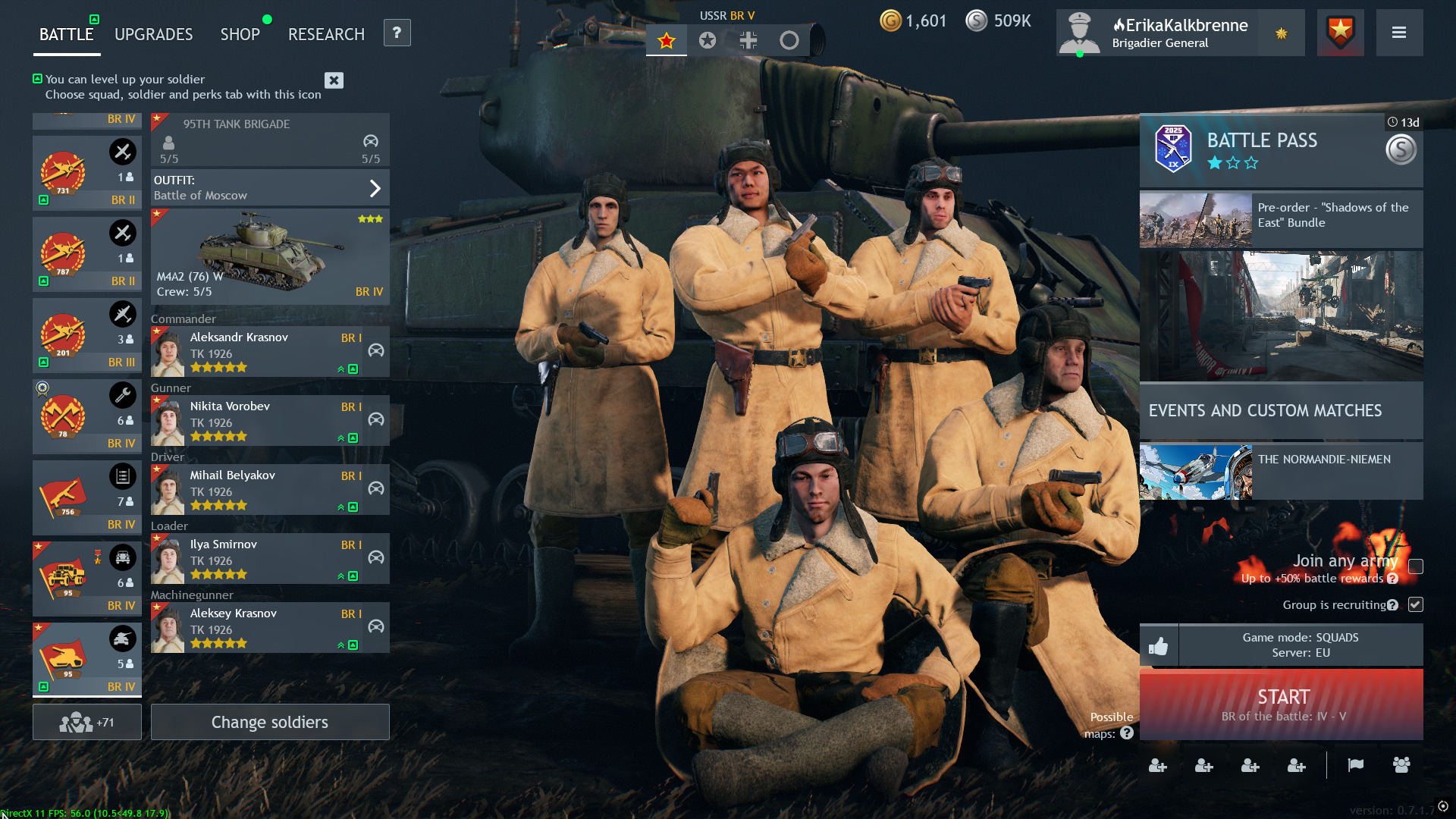Screen dimensions: 1456x819
Task: Click the Change soldiers button
Action: tap(270, 722)
